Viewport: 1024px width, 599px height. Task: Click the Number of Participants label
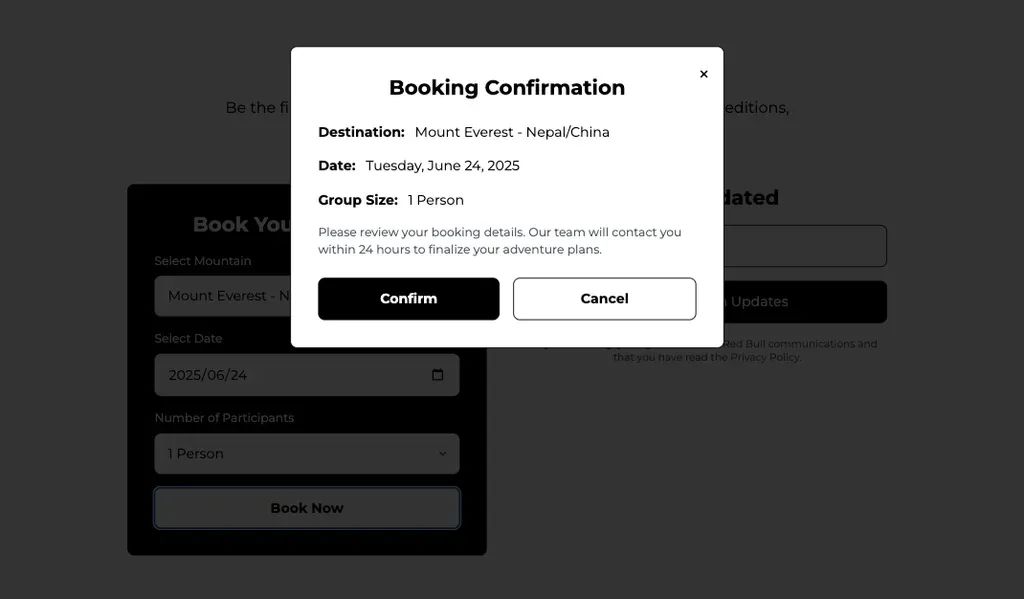tap(224, 418)
